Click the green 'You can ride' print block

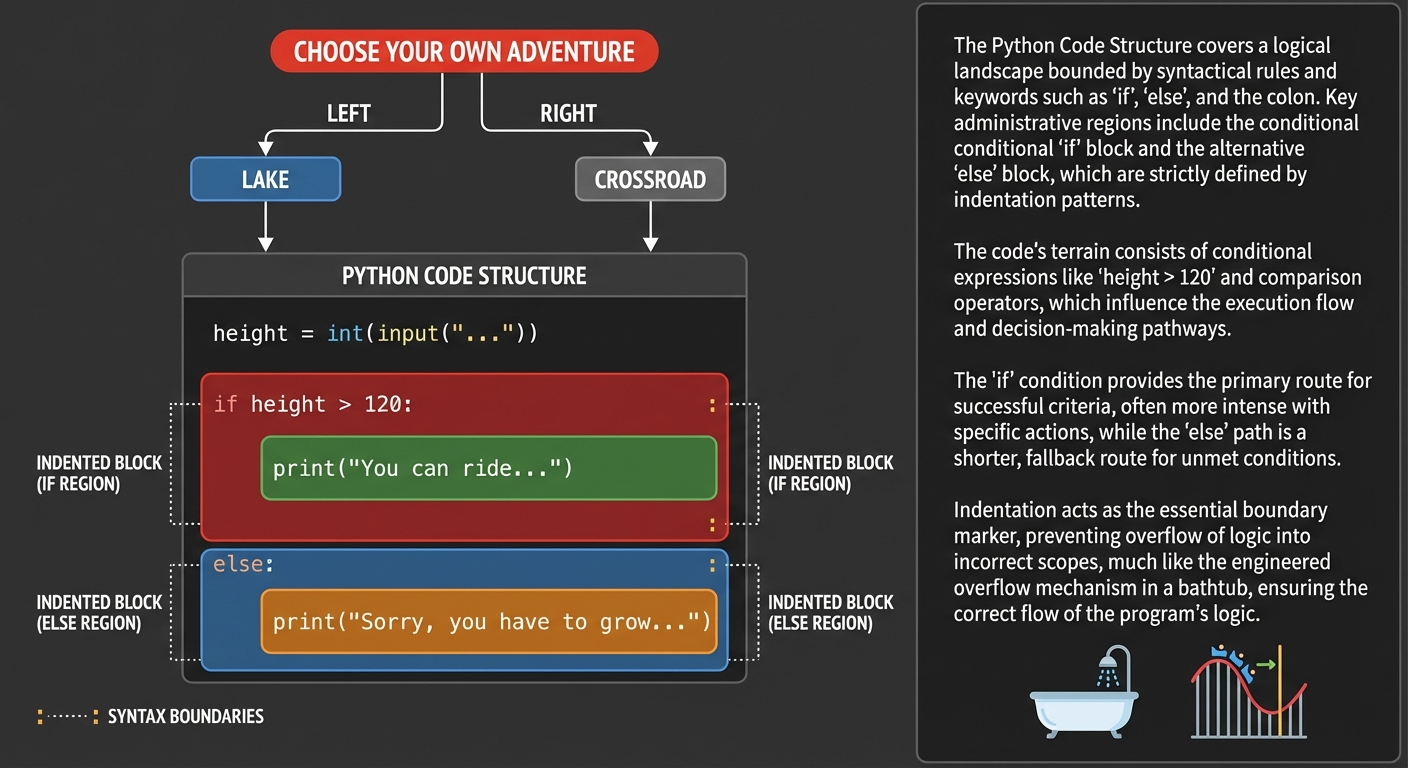pyautogui.click(x=488, y=468)
